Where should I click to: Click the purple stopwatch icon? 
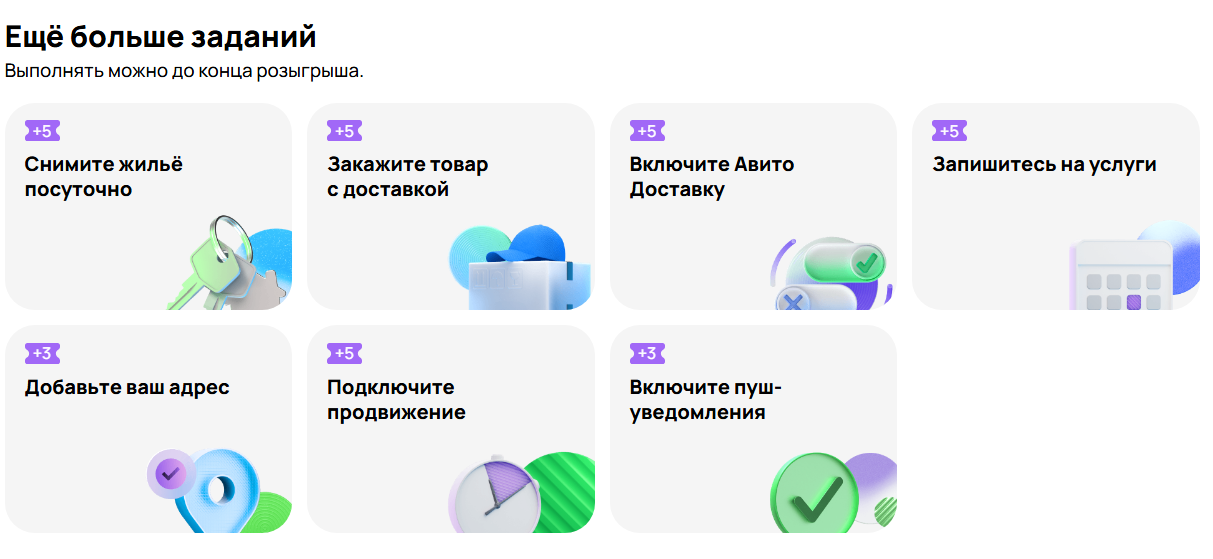(496, 493)
